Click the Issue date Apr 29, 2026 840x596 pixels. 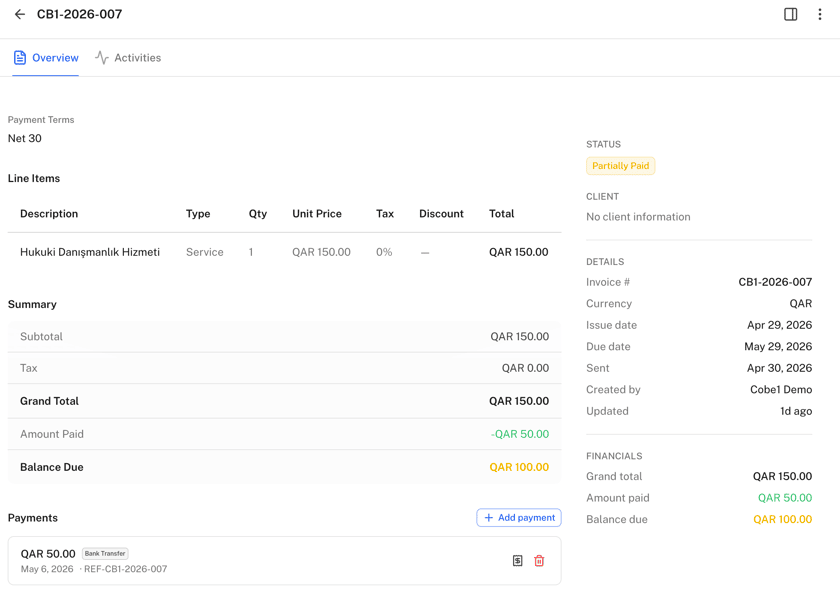click(779, 325)
